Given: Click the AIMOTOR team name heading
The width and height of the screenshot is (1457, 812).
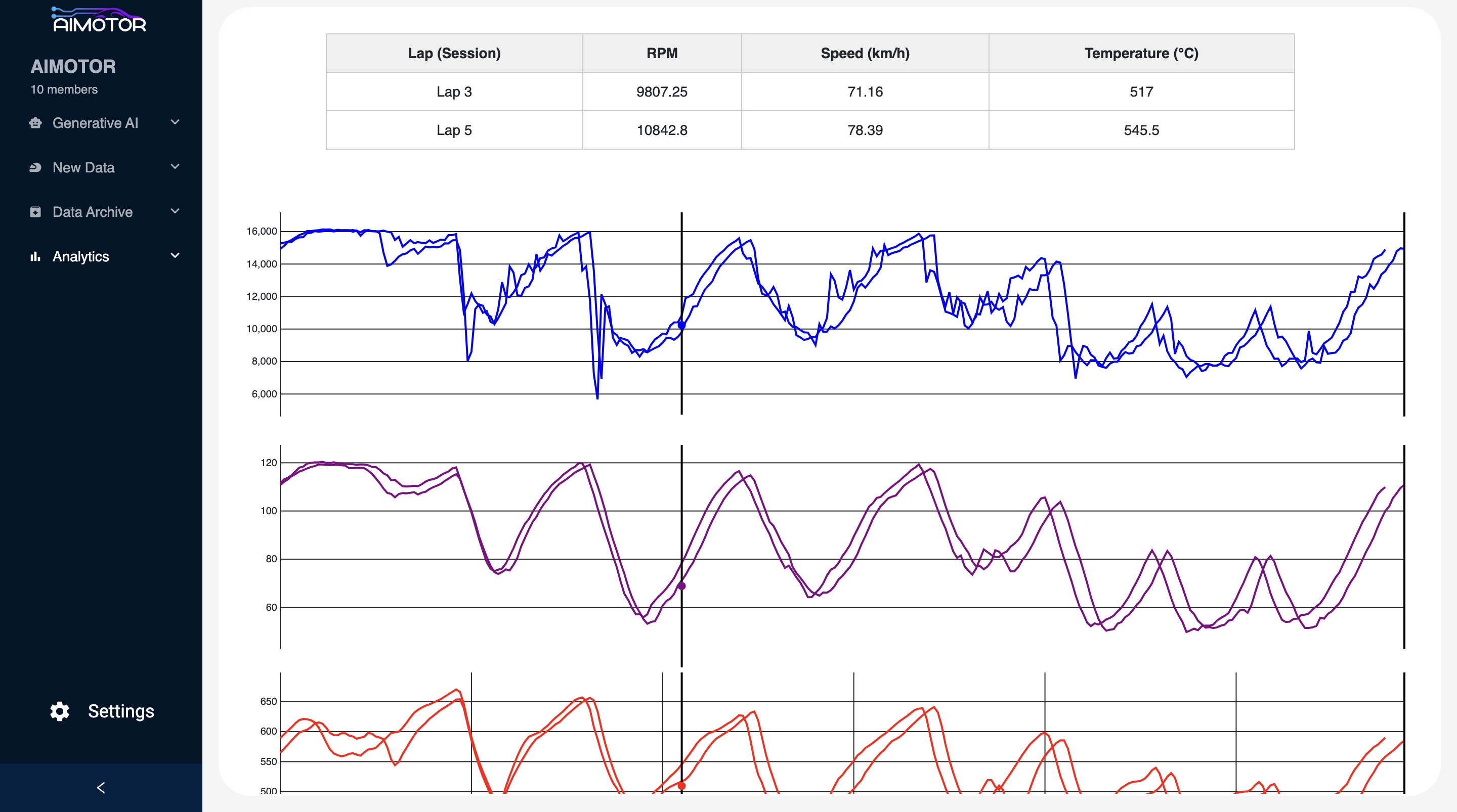Looking at the screenshot, I should pos(73,66).
